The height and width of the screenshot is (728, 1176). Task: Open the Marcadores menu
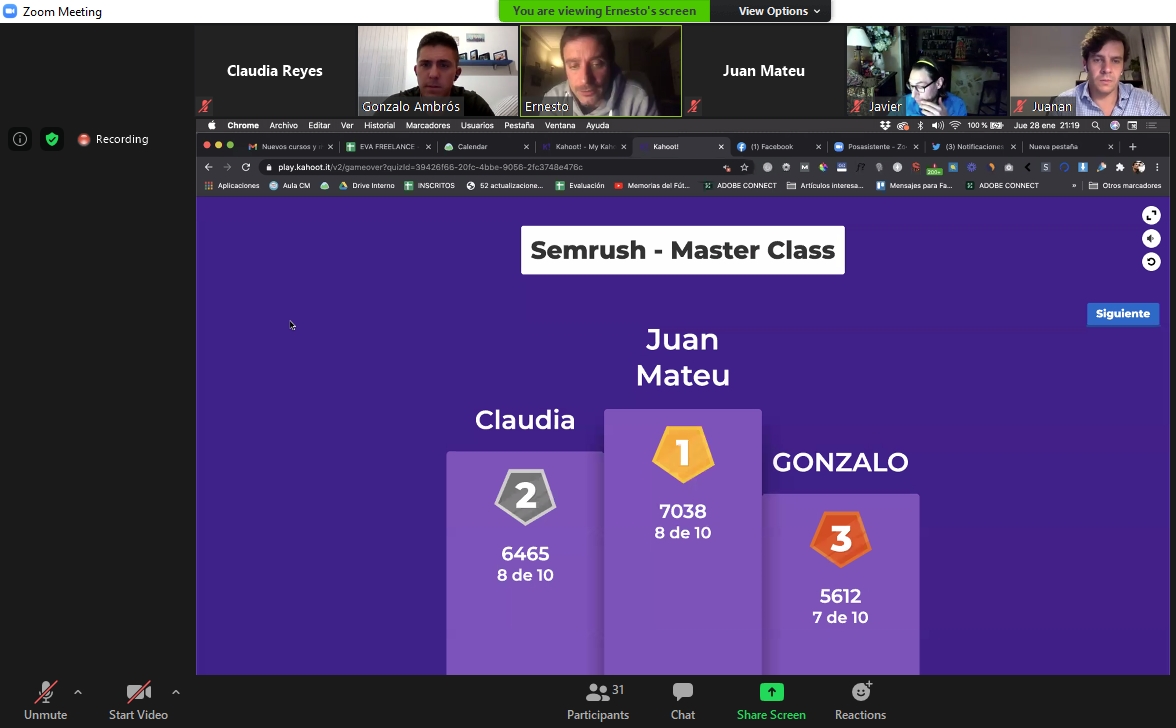point(428,125)
